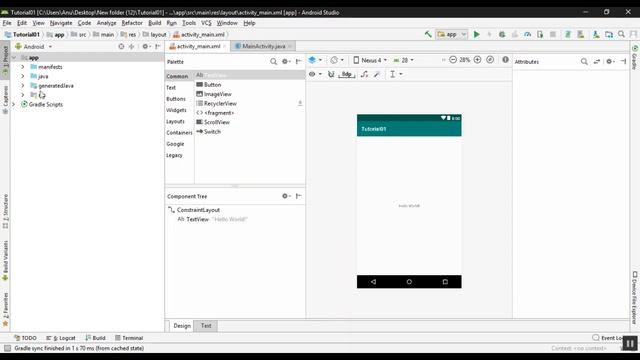Click the Make Project hammer icon
The width and height of the screenshot is (640, 360).
point(428,34)
